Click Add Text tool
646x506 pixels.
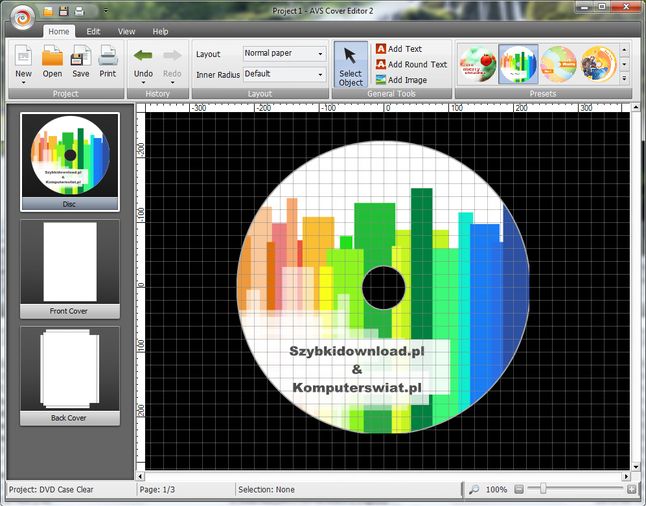399,49
